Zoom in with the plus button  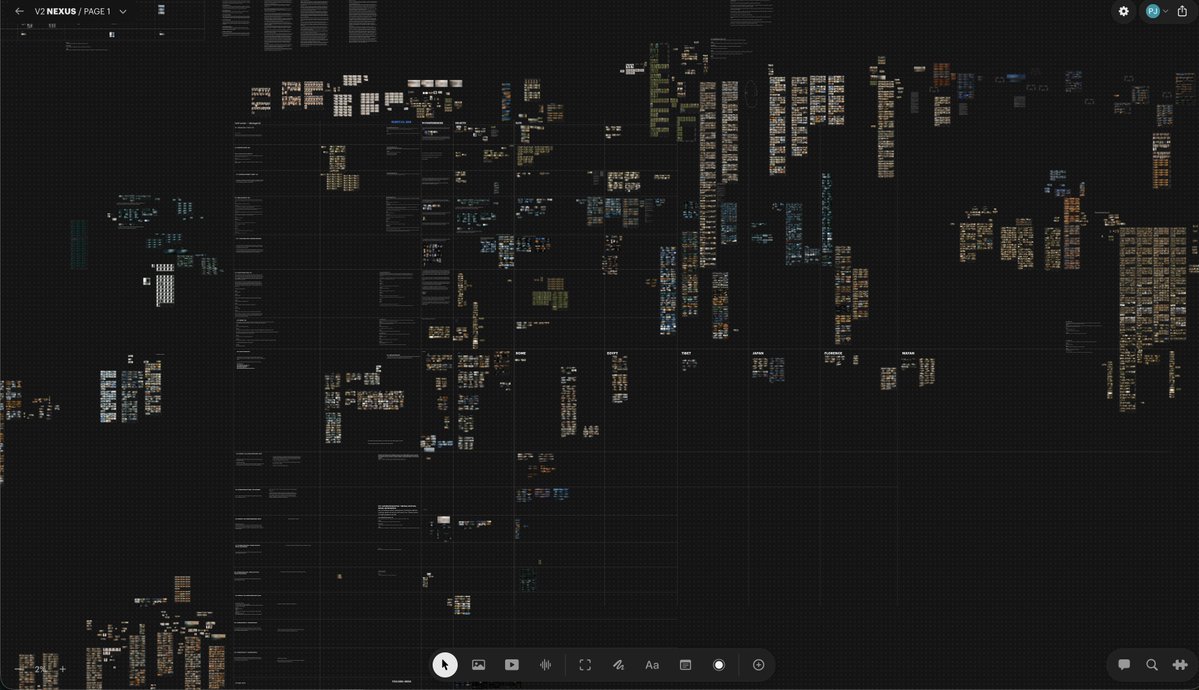[63, 669]
